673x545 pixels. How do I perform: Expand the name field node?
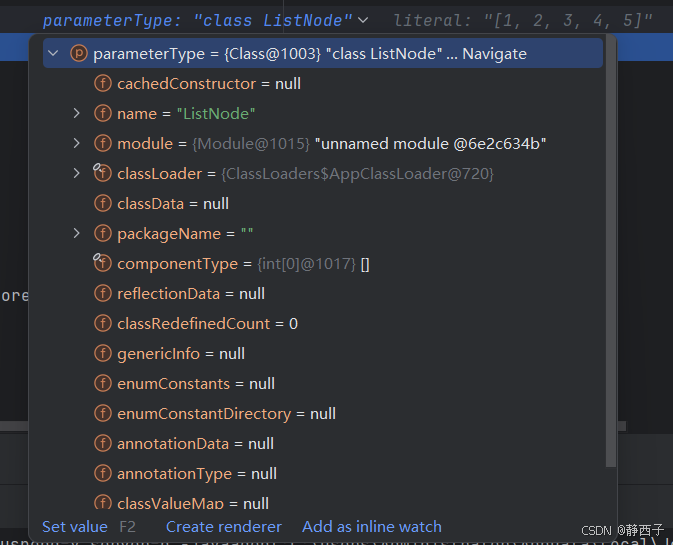tap(76, 113)
